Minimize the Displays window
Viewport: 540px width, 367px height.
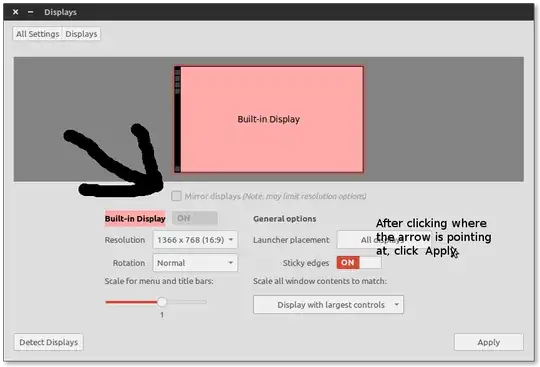coord(30,12)
